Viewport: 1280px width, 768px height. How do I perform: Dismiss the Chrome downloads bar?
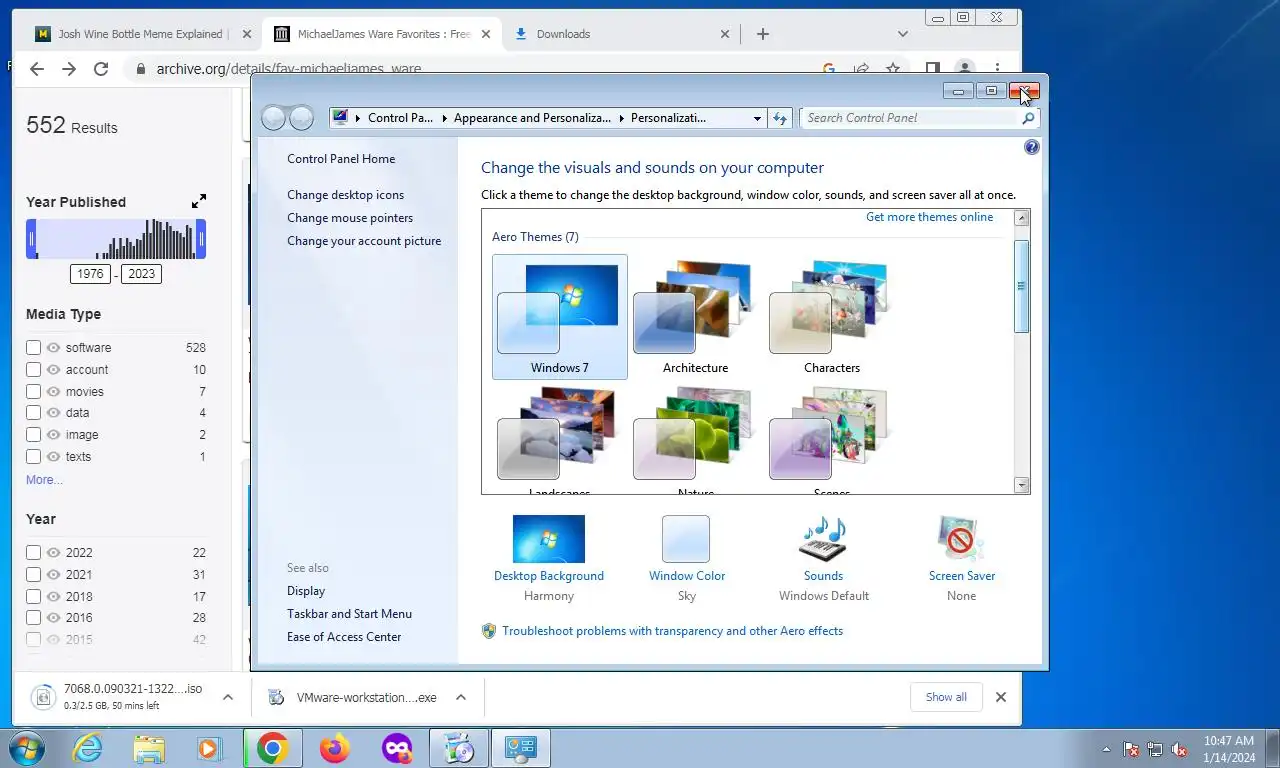pyautogui.click(x=1000, y=697)
